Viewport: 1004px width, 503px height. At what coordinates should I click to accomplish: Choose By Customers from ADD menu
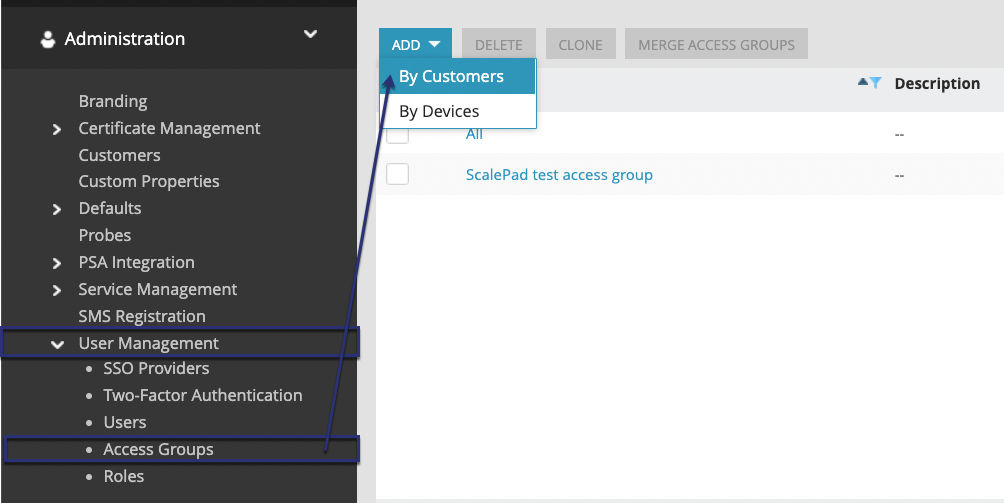pos(457,76)
